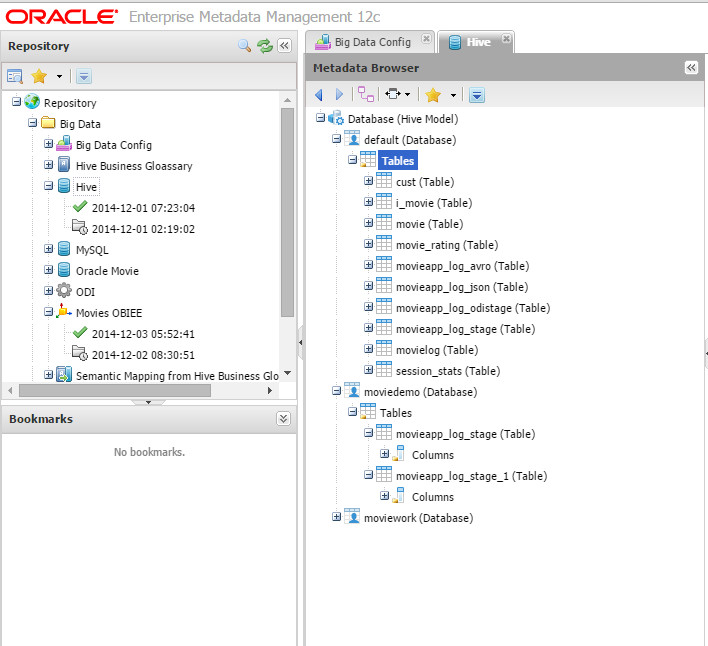Click the Metadata Browser menu options icon
Screen dimensions: 708x646
[477, 95]
